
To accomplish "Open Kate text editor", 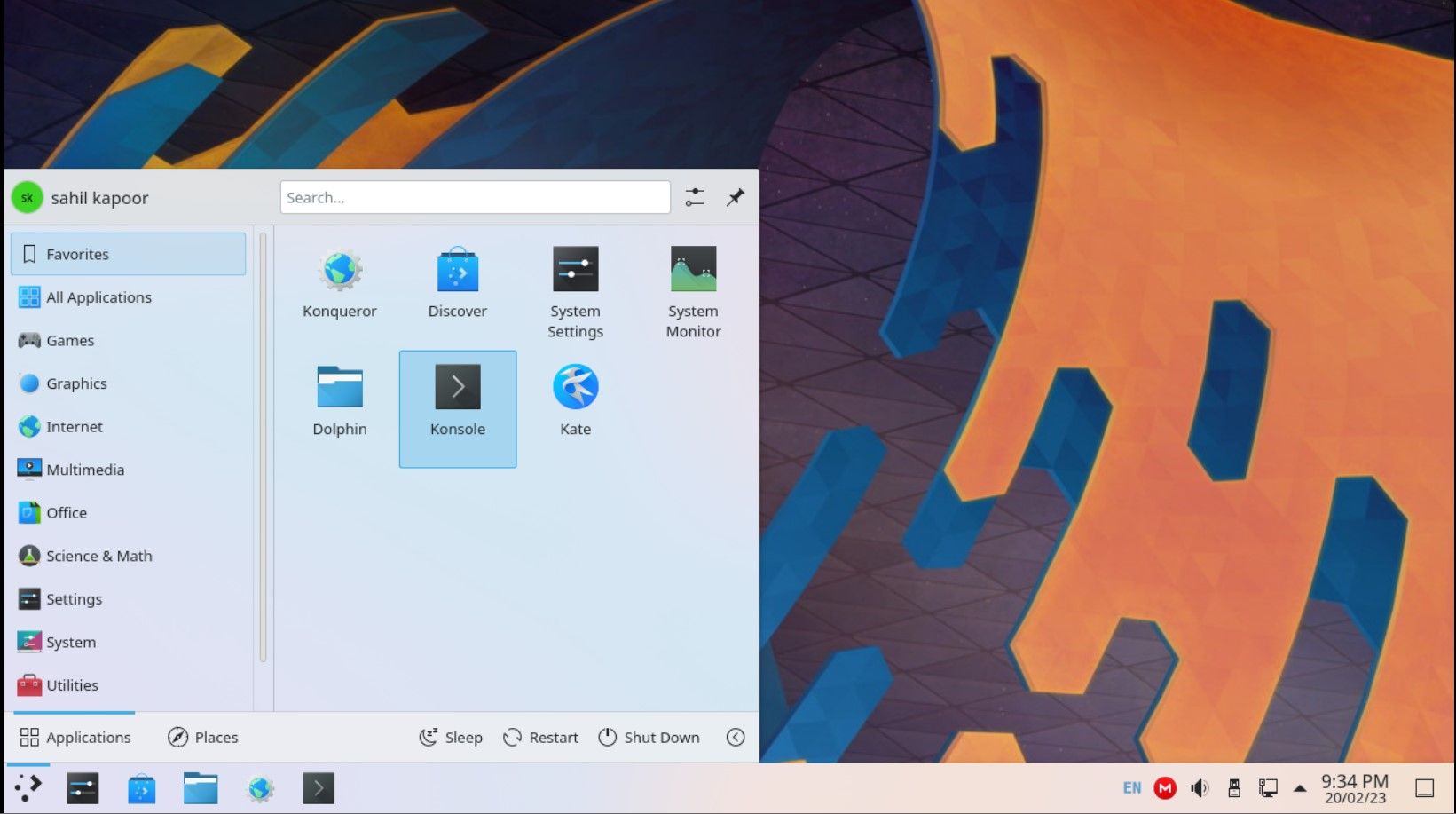I will click(x=575, y=399).
